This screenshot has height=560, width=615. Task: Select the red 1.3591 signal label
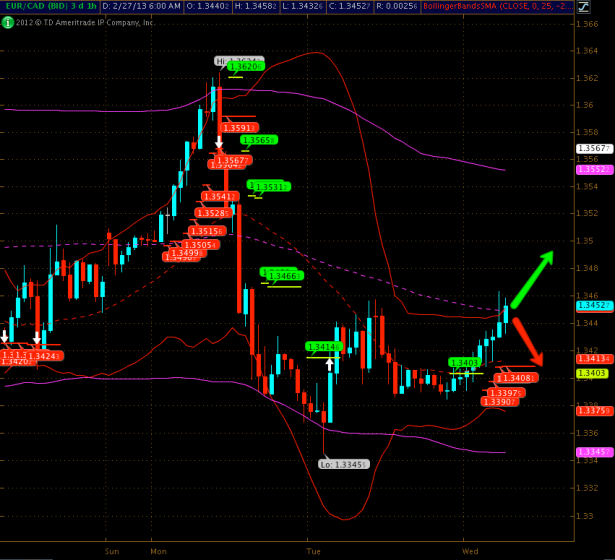click(238, 128)
